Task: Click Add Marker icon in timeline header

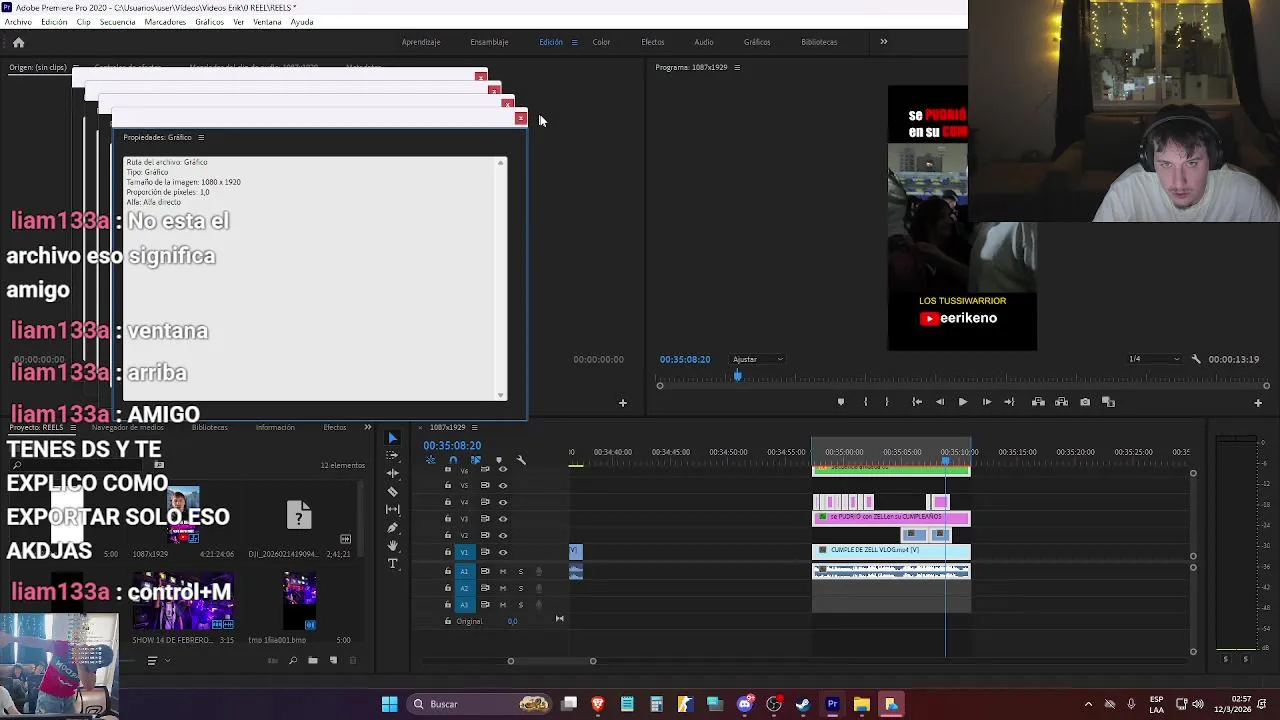Action: tap(499, 460)
